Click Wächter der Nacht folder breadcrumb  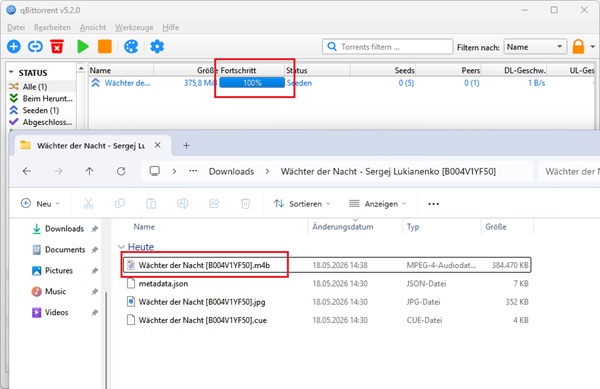[388, 171]
